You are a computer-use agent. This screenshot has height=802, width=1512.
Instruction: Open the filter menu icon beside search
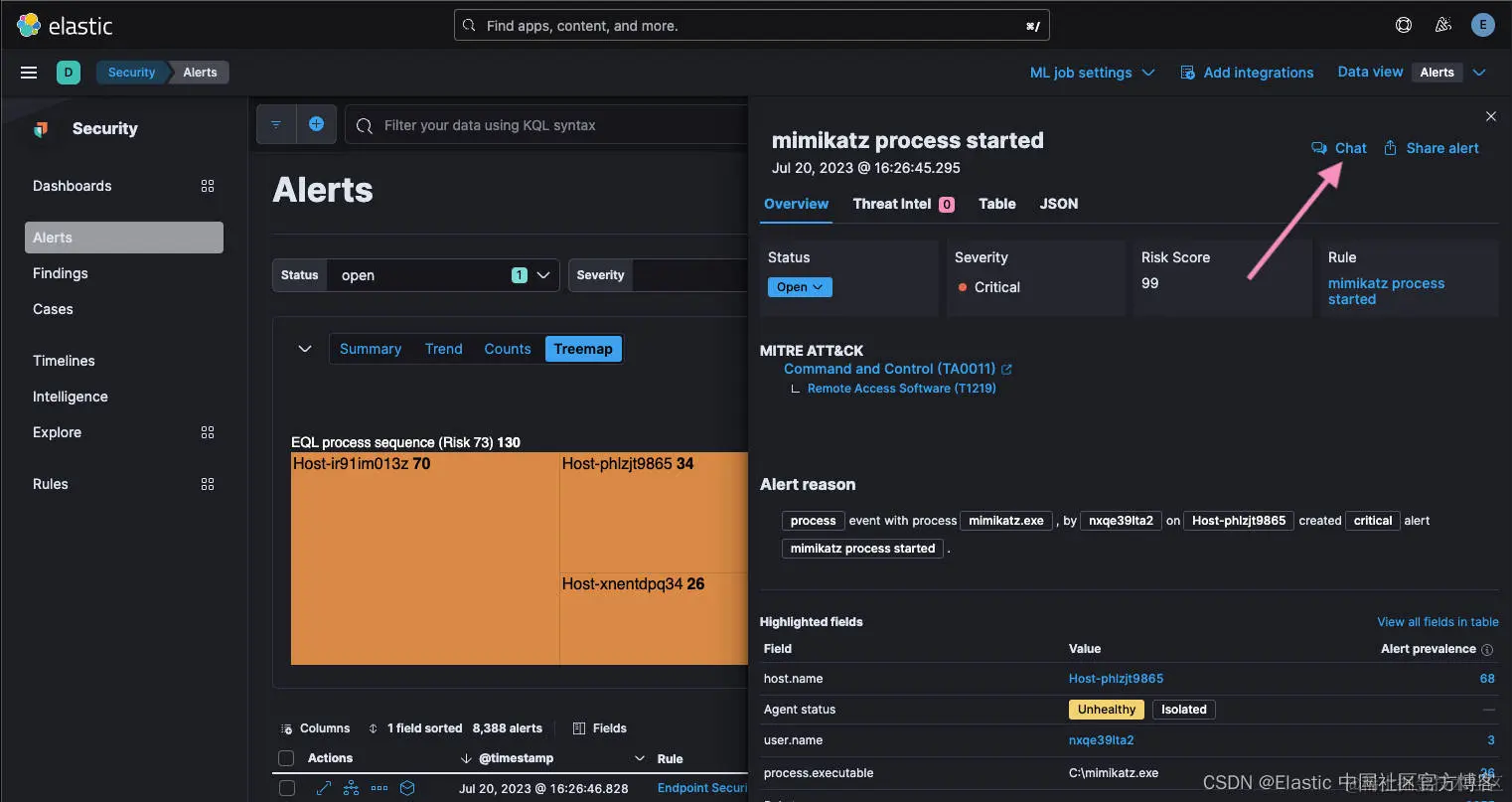[276, 124]
